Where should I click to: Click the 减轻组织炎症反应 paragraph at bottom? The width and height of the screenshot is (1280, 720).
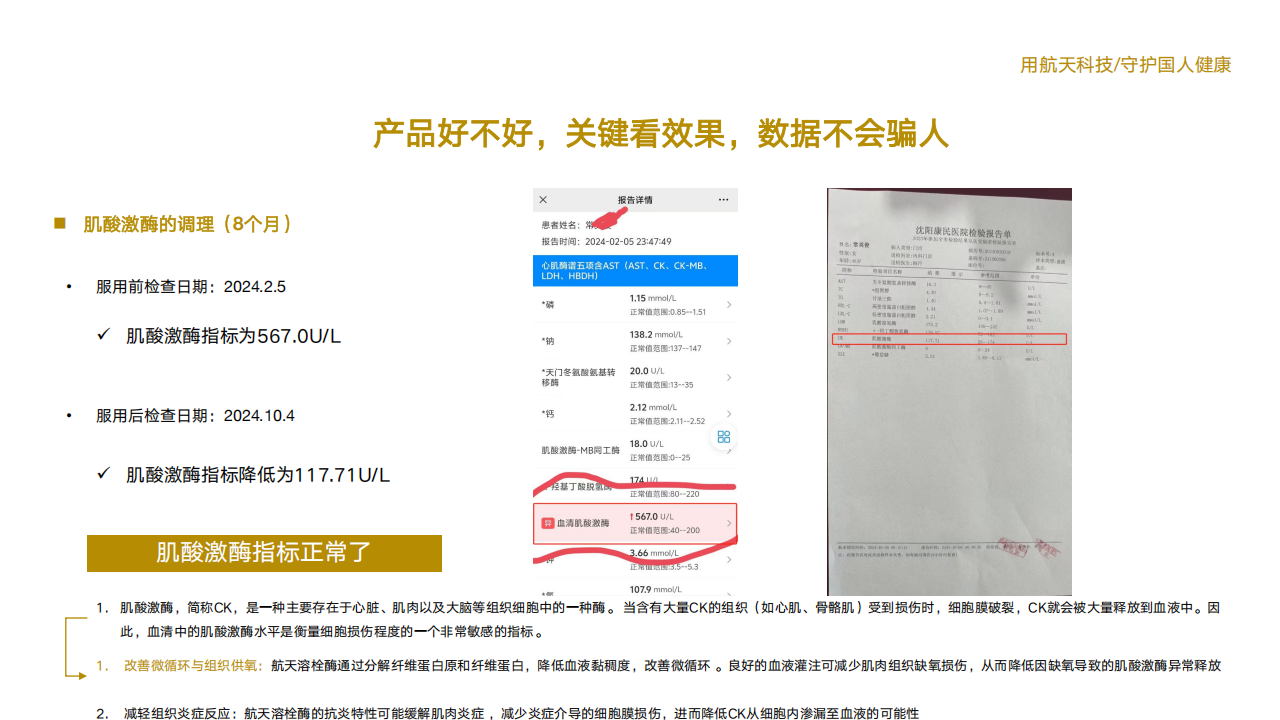coord(521,713)
